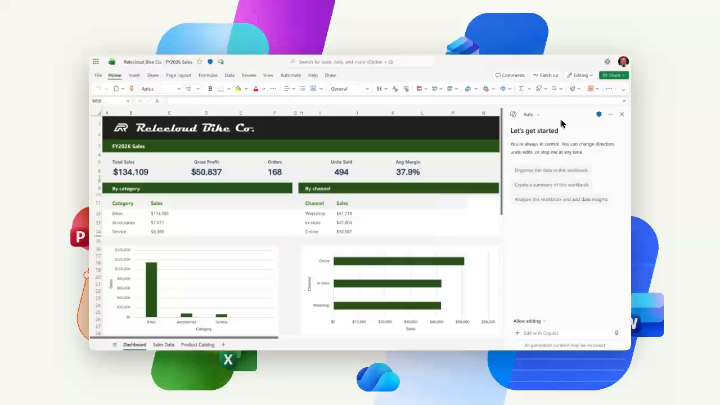Click the microphone icon in Copilot box
Viewport: 720px width, 405px height.
tap(616, 333)
